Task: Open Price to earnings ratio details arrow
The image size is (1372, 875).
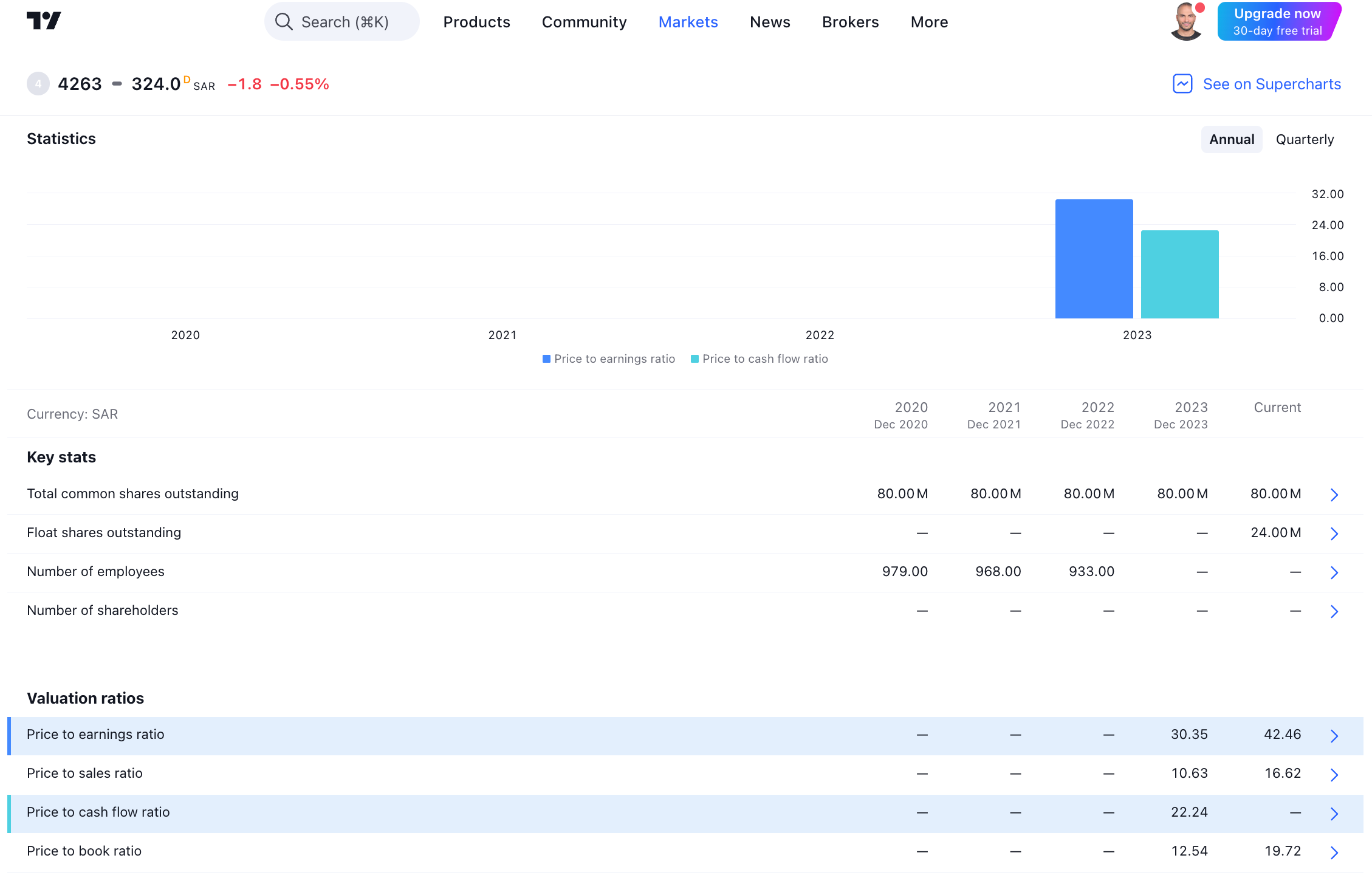Action: (x=1334, y=736)
